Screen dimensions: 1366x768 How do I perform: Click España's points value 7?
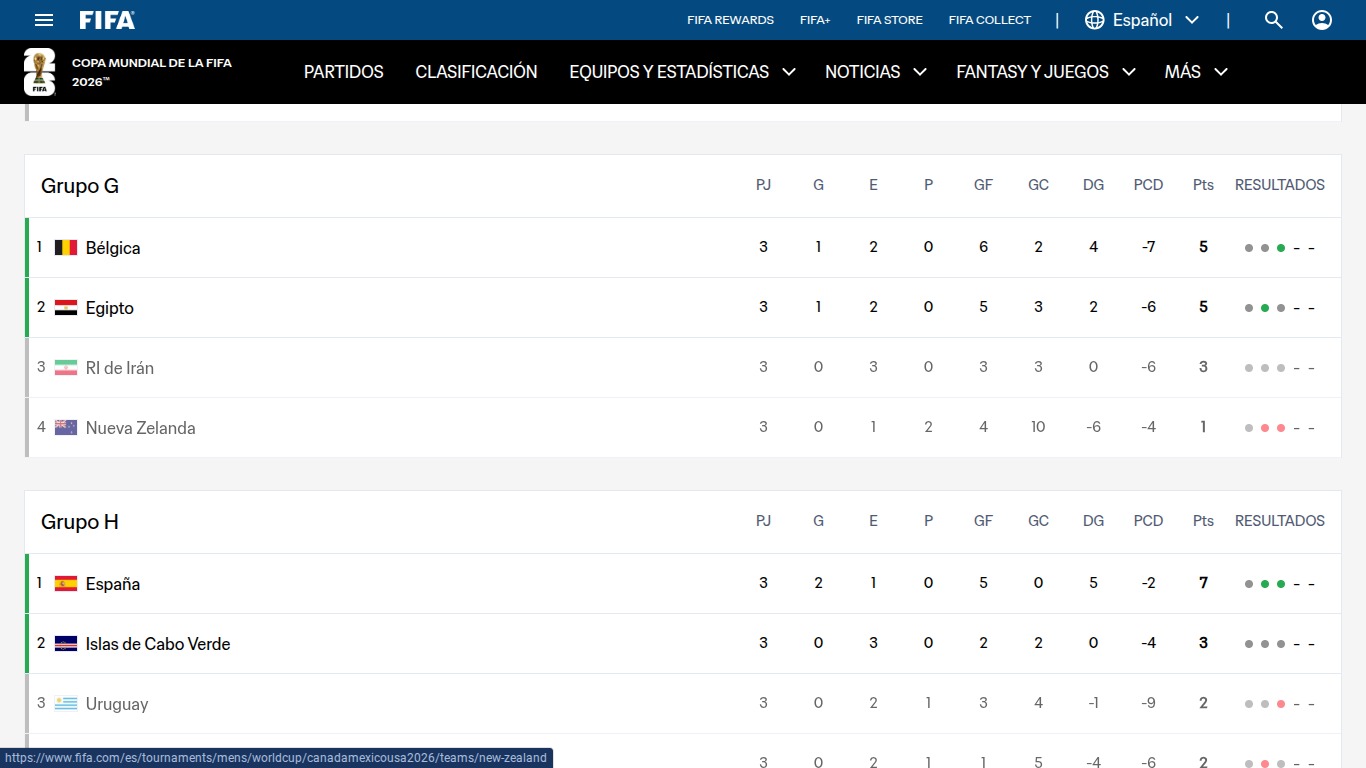point(1203,583)
